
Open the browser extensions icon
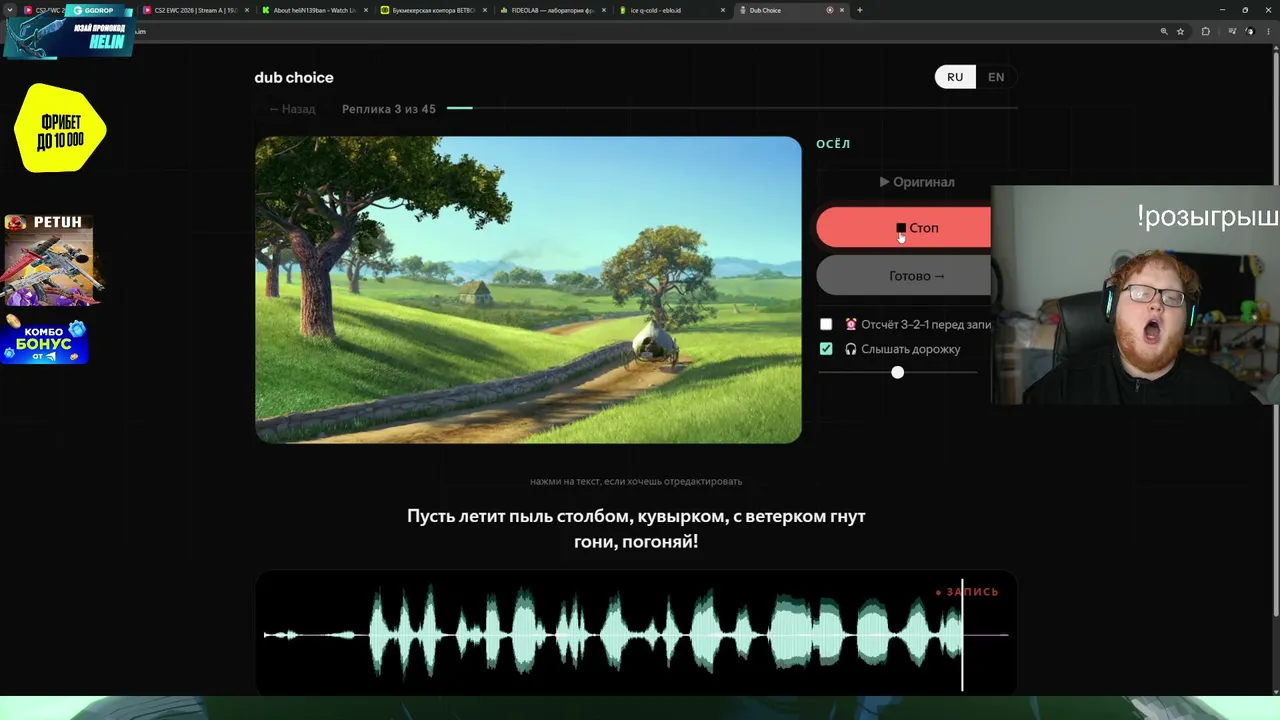tap(1206, 31)
